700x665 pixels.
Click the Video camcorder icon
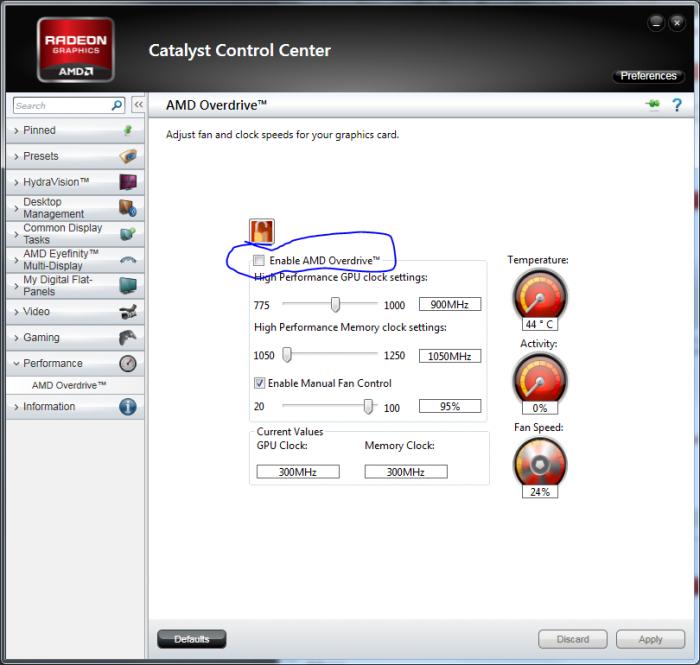pyautogui.click(x=128, y=312)
